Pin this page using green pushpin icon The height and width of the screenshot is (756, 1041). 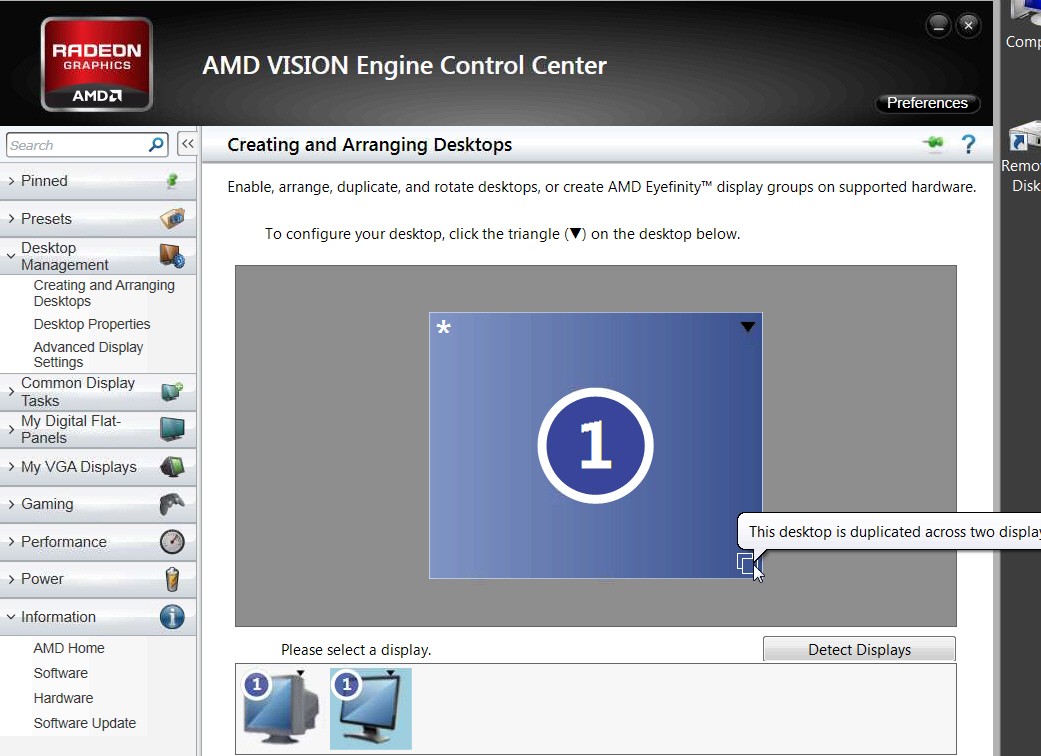point(933,143)
